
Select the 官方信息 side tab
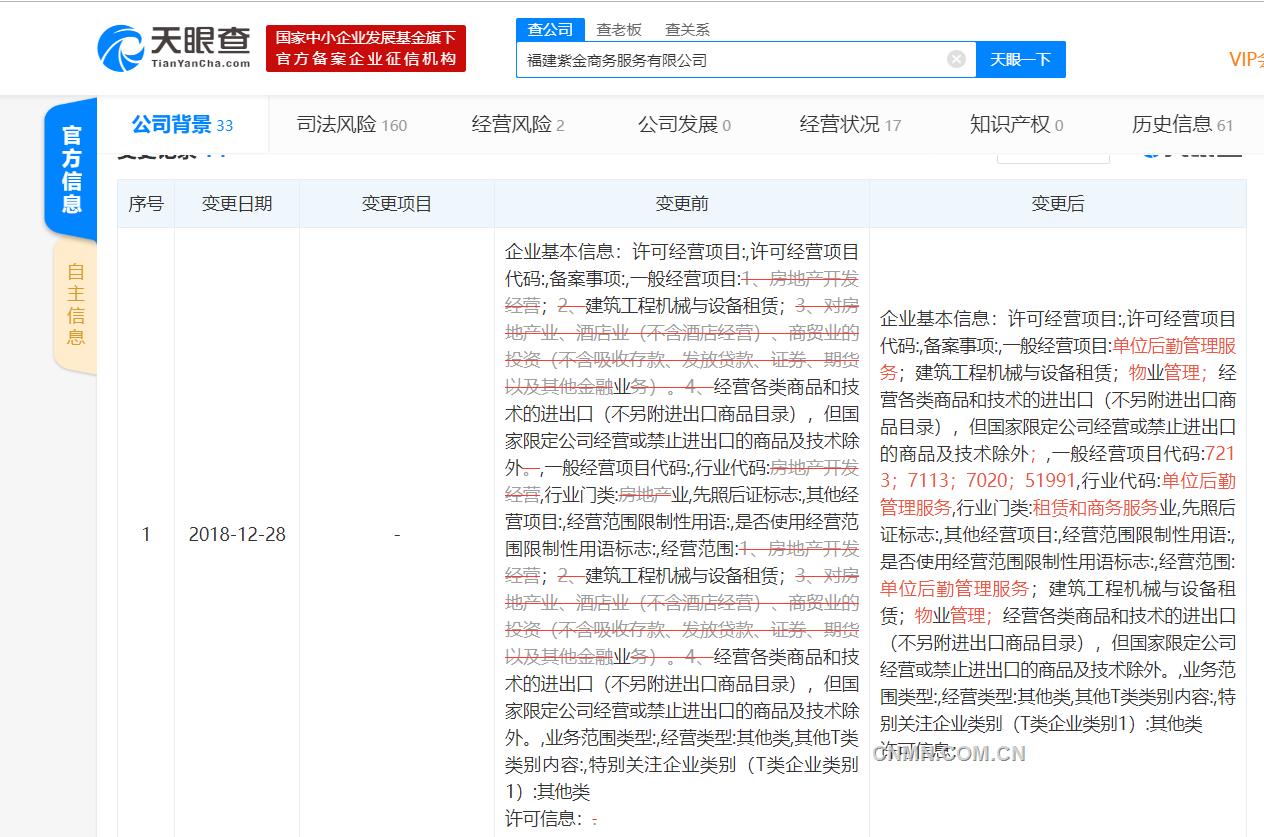tap(72, 168)
